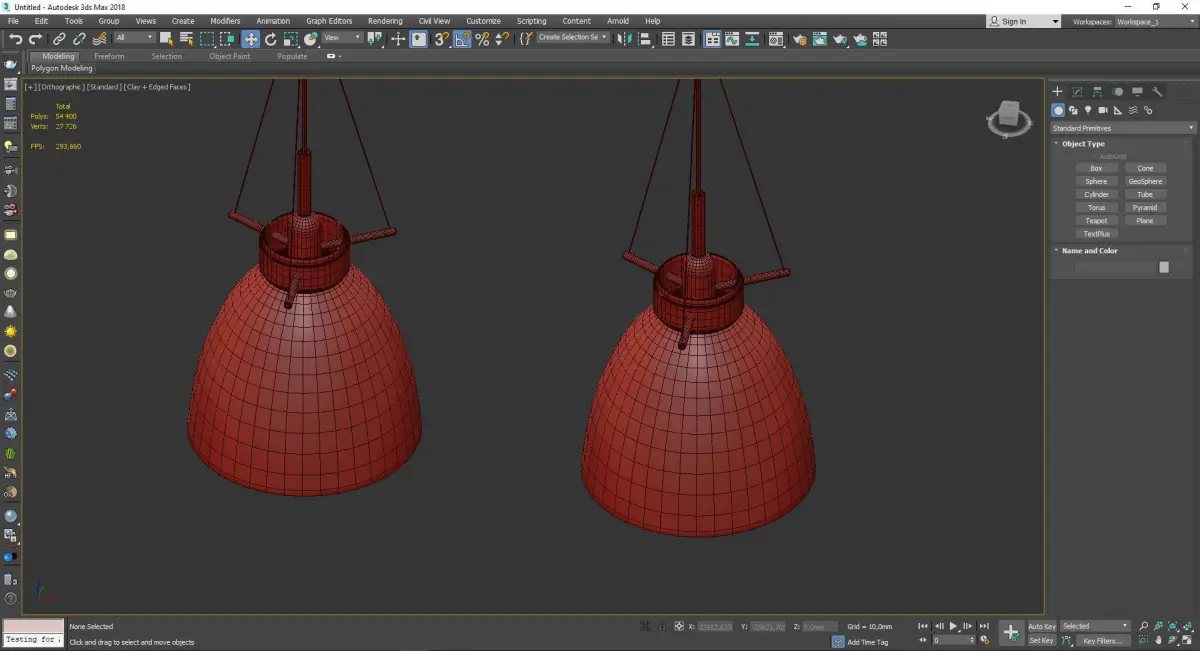Open the Modifiers menu
This screenshot has height=651, width=1200.
(225, 21)
